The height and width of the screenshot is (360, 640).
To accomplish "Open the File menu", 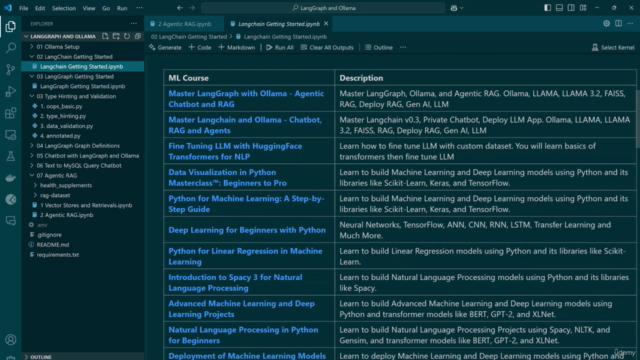I will click(24, 8).
